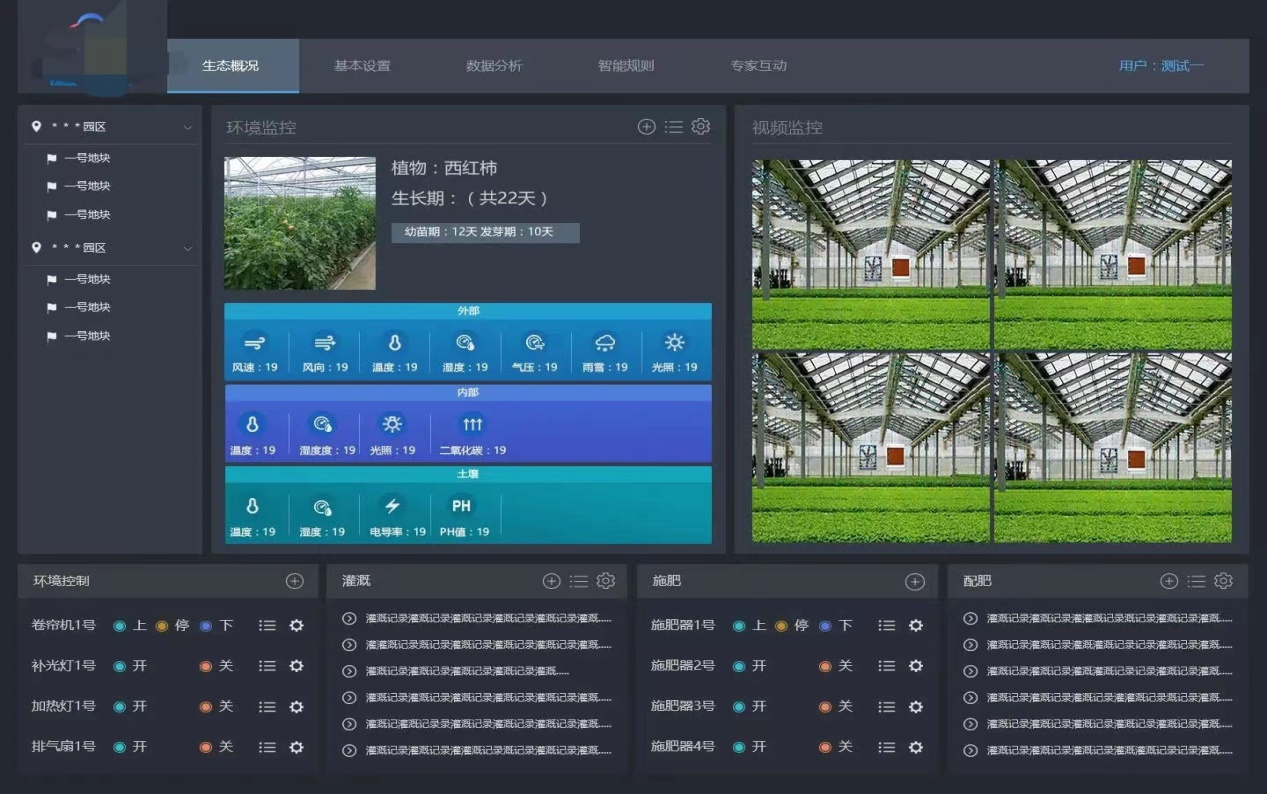Image resolution: width=1267 pixels, height=794 pixels.
Task: Open settings gear in 环境监控 panel header
Action: coord(701,127)
